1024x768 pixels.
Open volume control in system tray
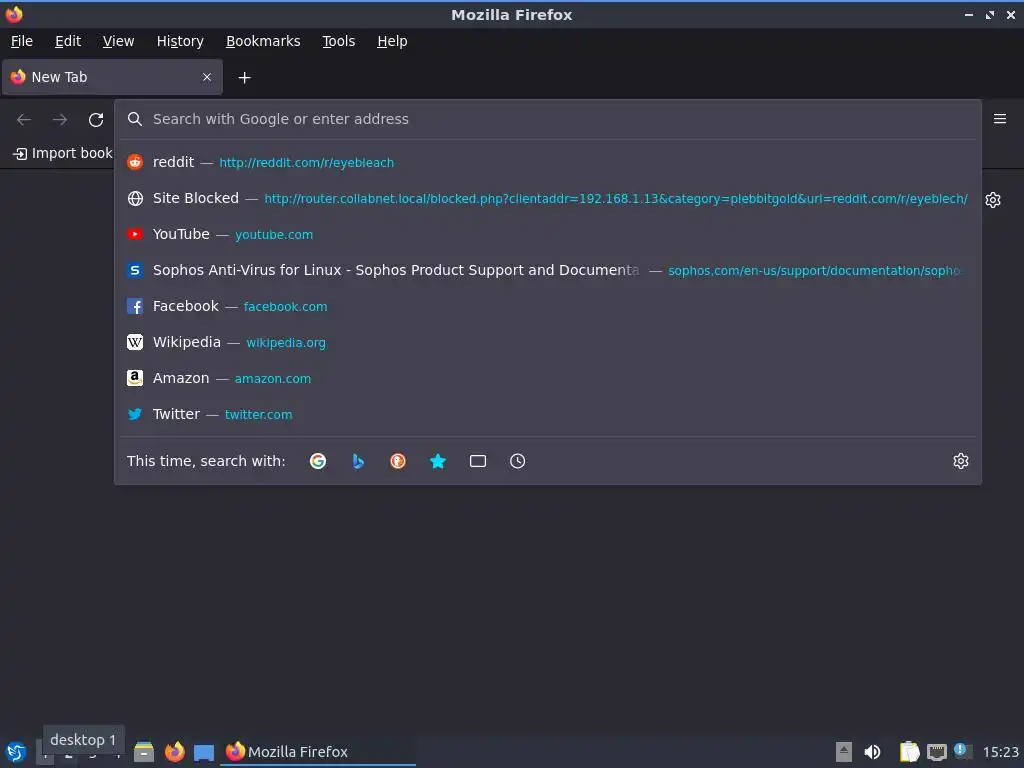tap(872, 752)
